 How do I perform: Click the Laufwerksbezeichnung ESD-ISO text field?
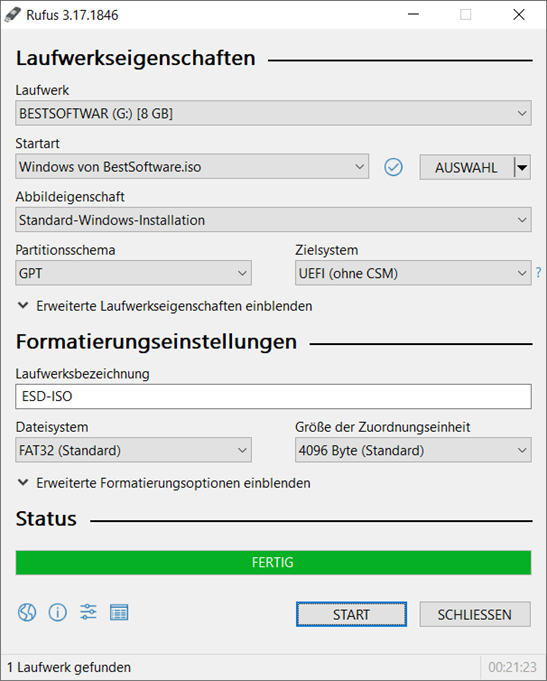273,397
